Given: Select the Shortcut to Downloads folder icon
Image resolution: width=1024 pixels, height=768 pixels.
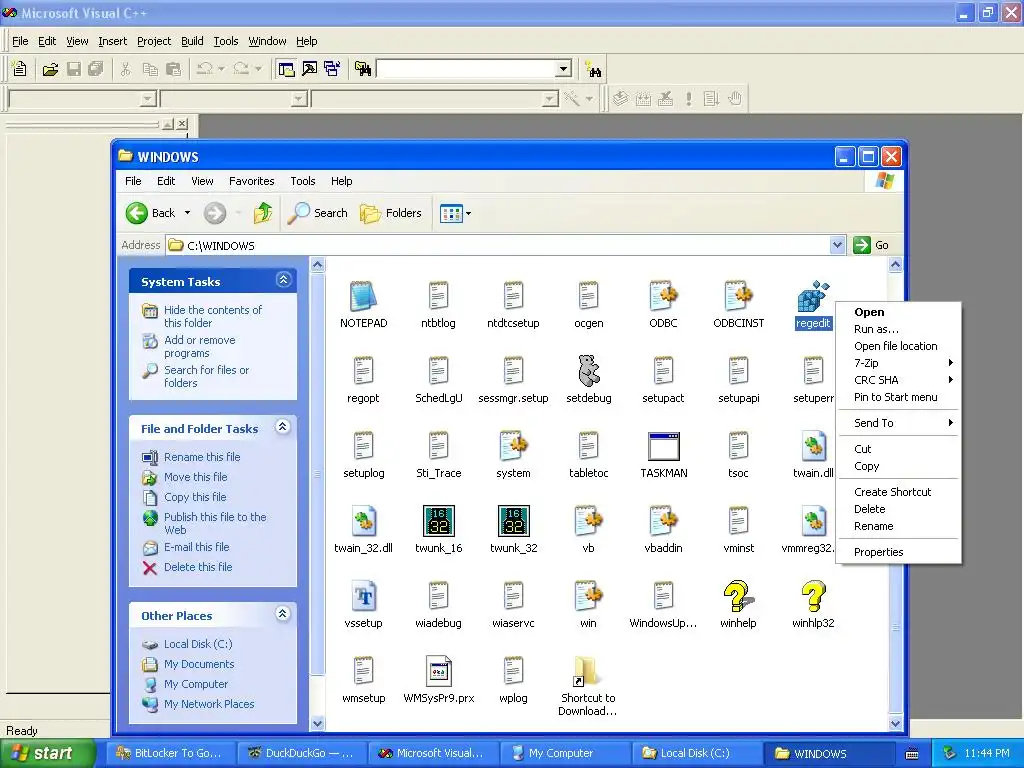Looking at the screenshot, I should point(585,671).
